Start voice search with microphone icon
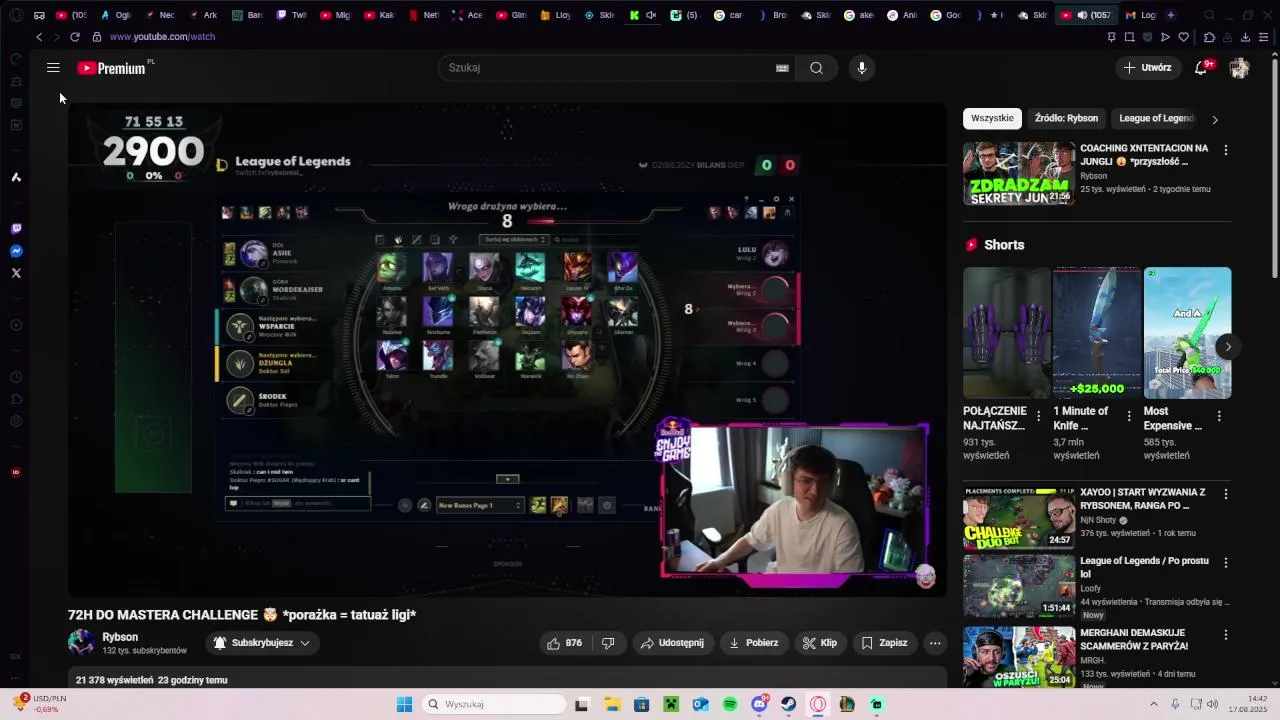Viewport: 1280px width, 720px height. point(862,68)
